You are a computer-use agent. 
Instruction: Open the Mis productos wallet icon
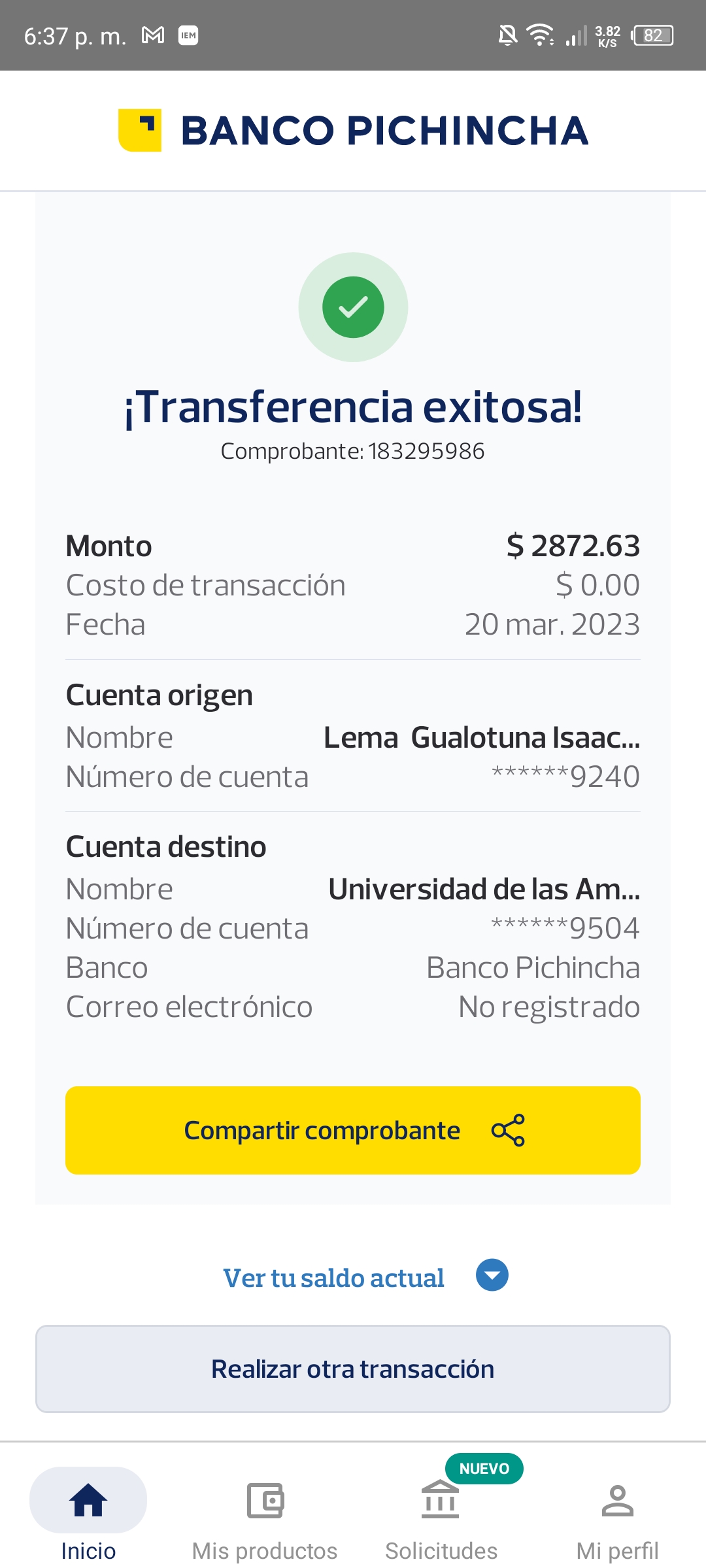(x=265, y=1500)
